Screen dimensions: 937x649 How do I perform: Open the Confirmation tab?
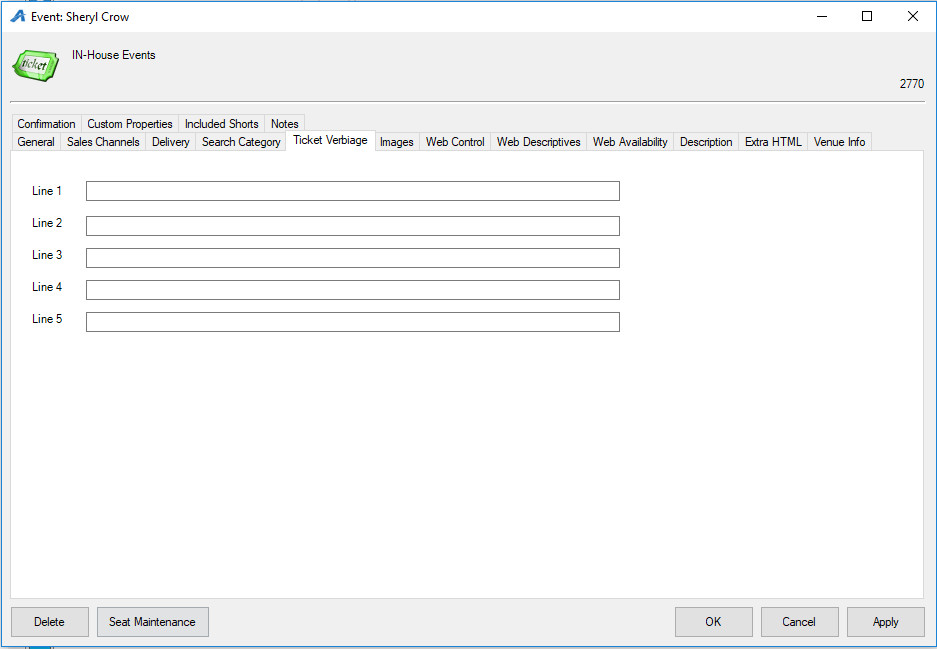point(46,124)
